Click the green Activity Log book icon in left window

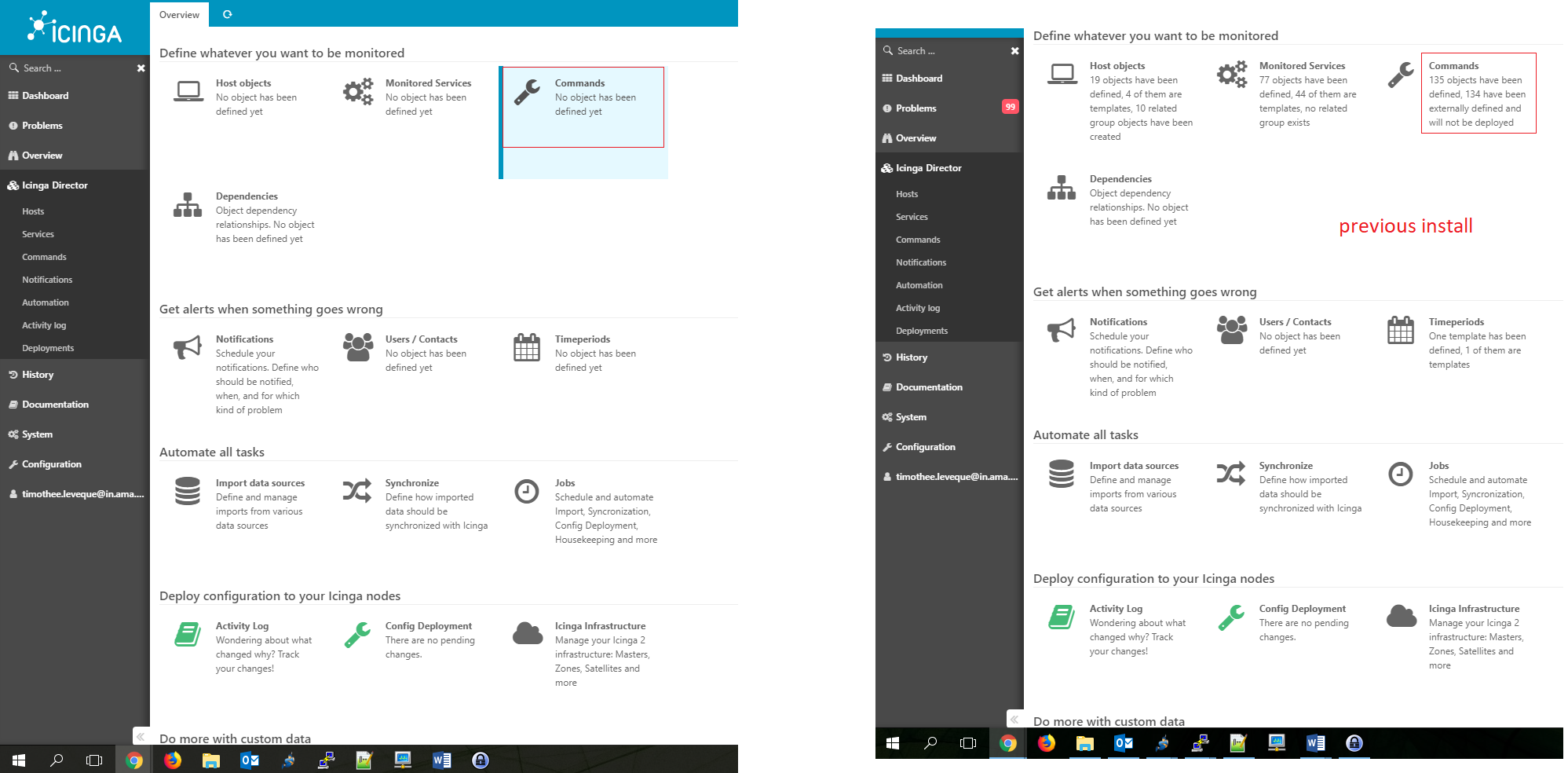pyautogui.click(x=188, y=634)
